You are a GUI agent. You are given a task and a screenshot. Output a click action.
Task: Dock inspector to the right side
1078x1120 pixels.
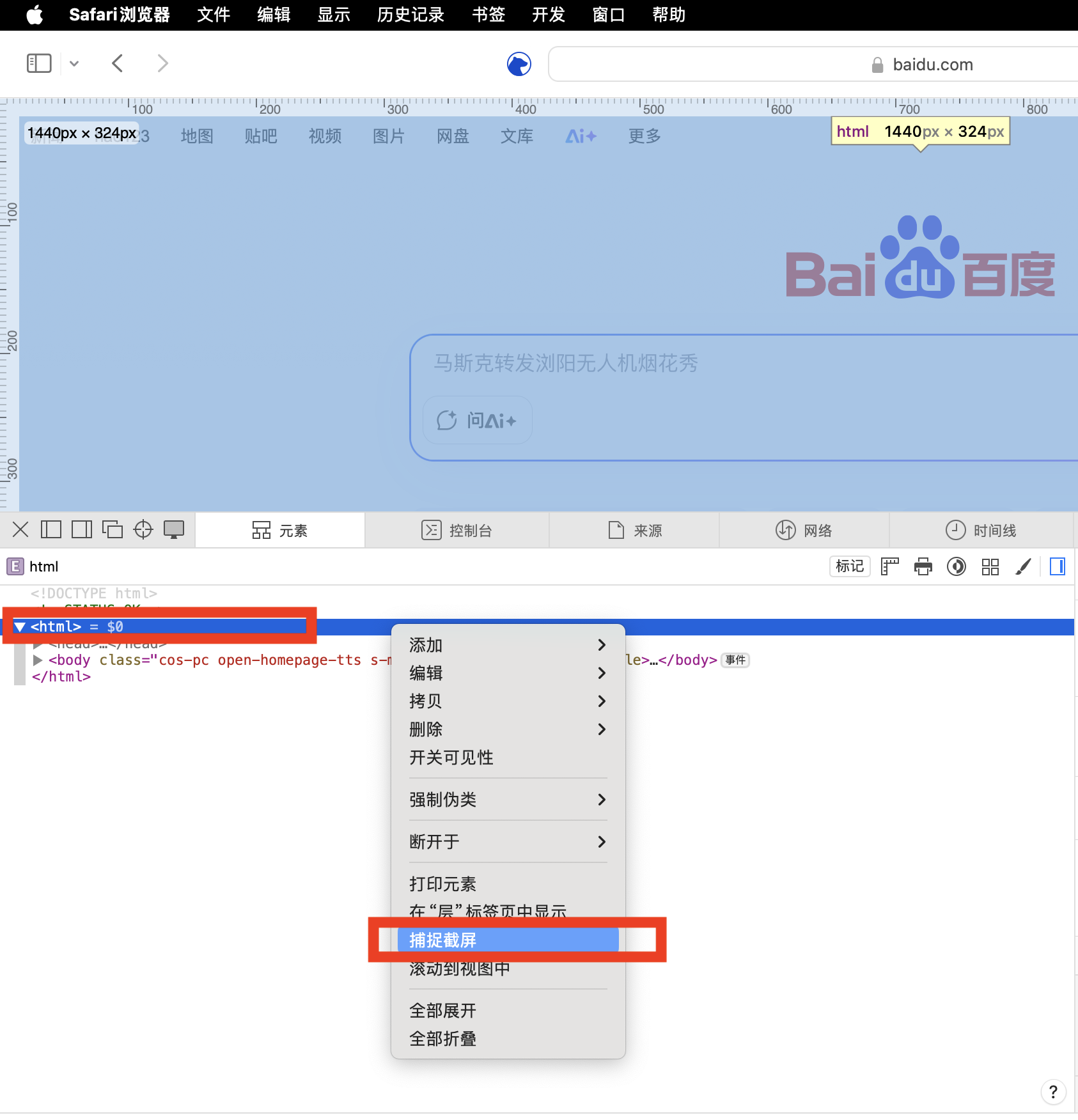pyautogui.click(x=82, y=529)
